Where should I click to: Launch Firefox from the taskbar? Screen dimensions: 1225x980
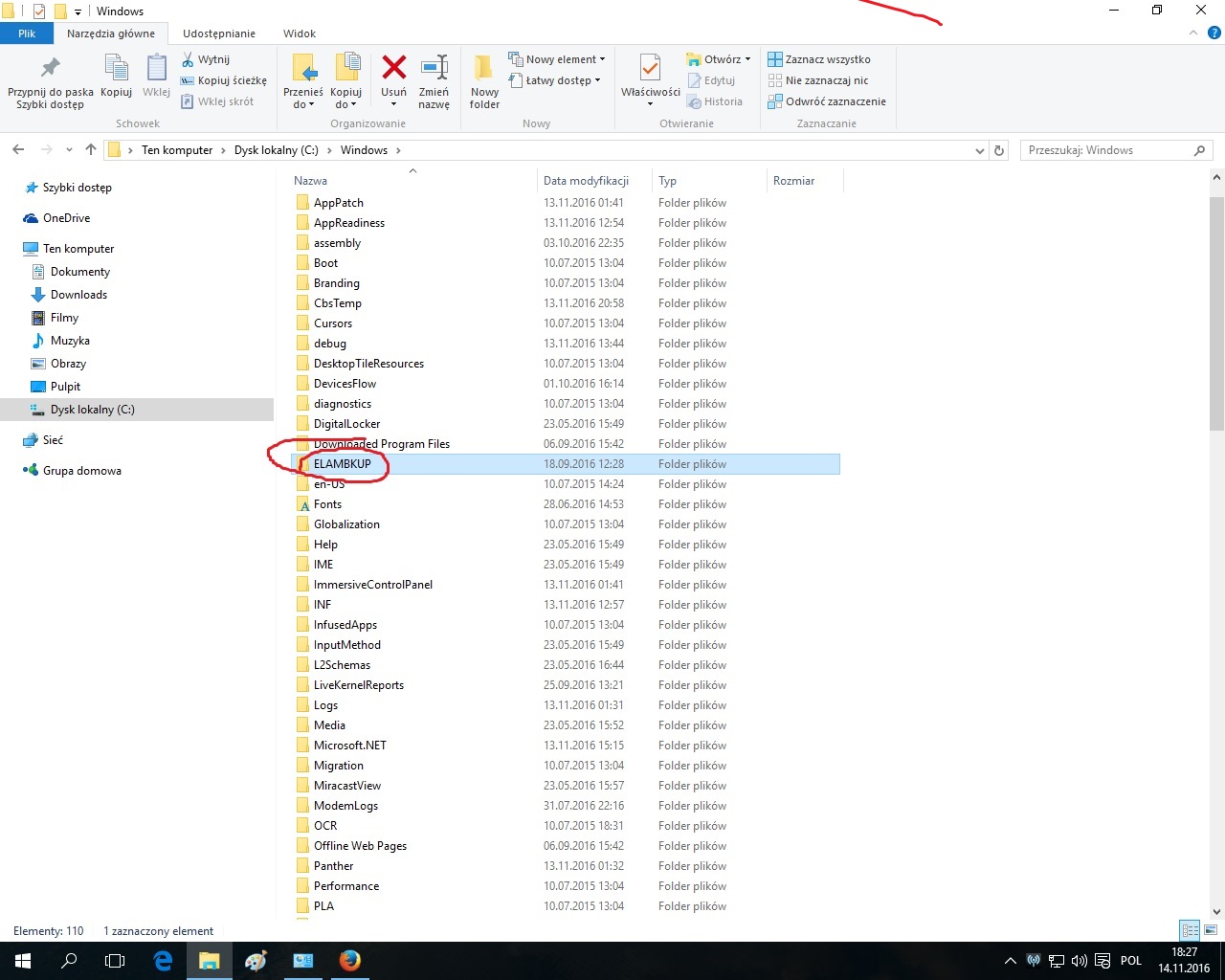point(350,960)
